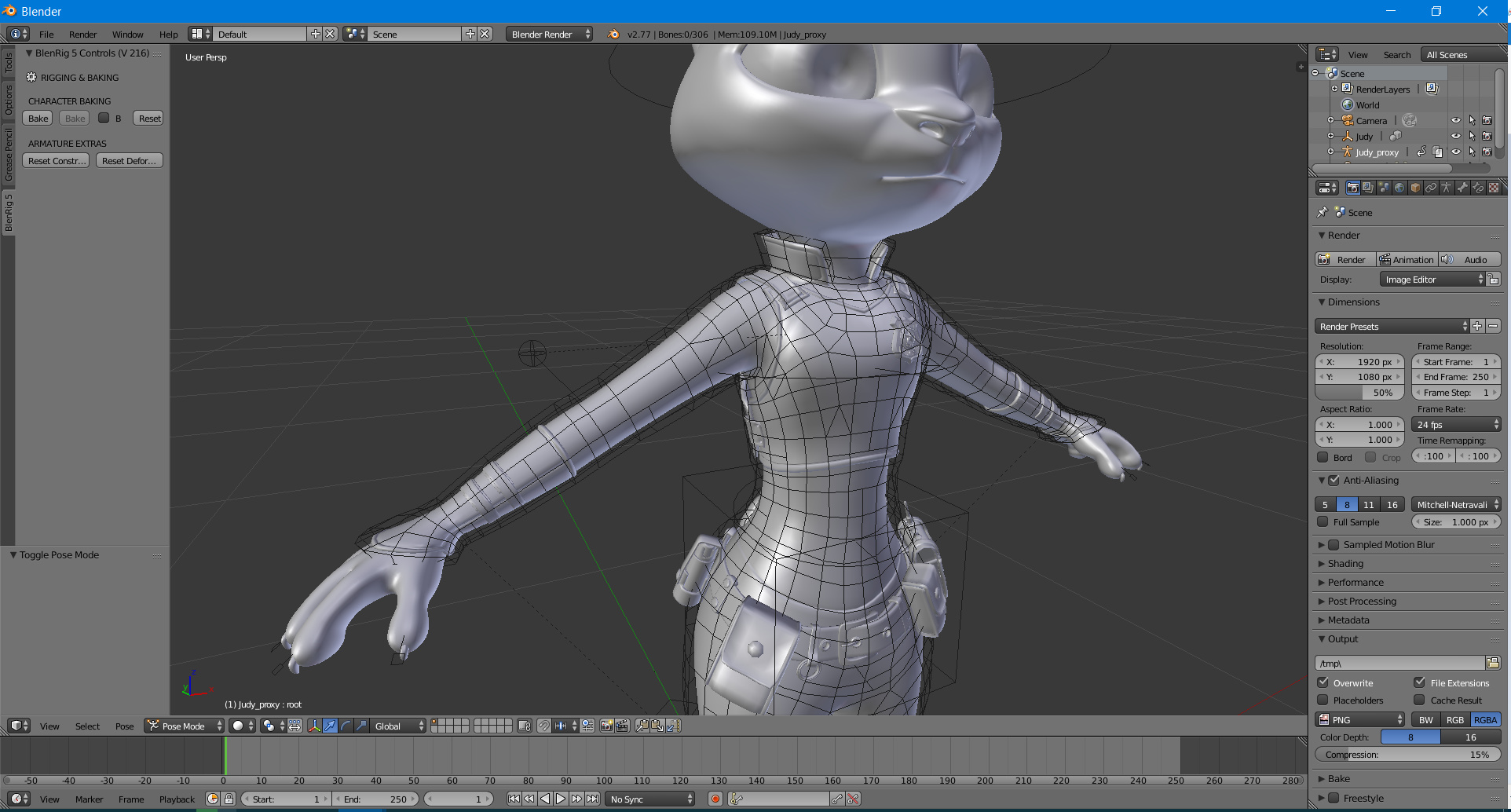Image resolution: width=1511 pixels, height=812 pixels.
Task: Open the Scene properties tab icon
Action: tap(1384, 188)
